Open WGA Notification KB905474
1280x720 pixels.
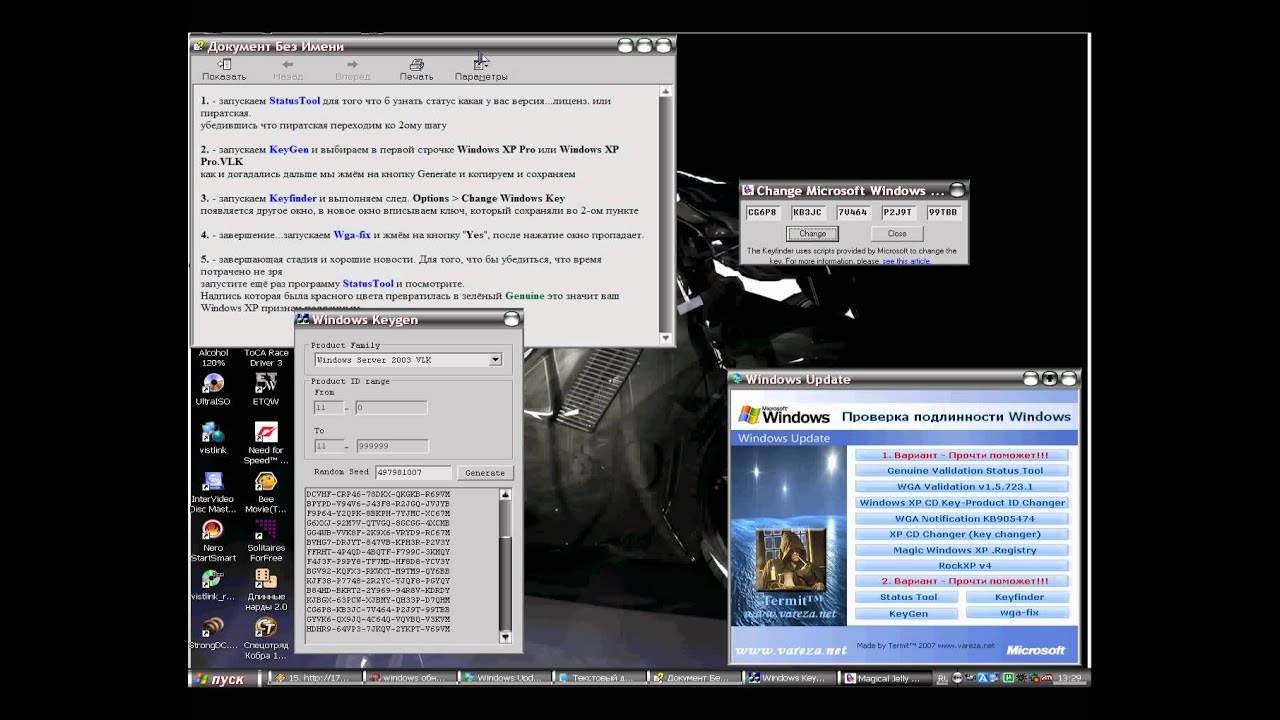click(x=964, y=518)
